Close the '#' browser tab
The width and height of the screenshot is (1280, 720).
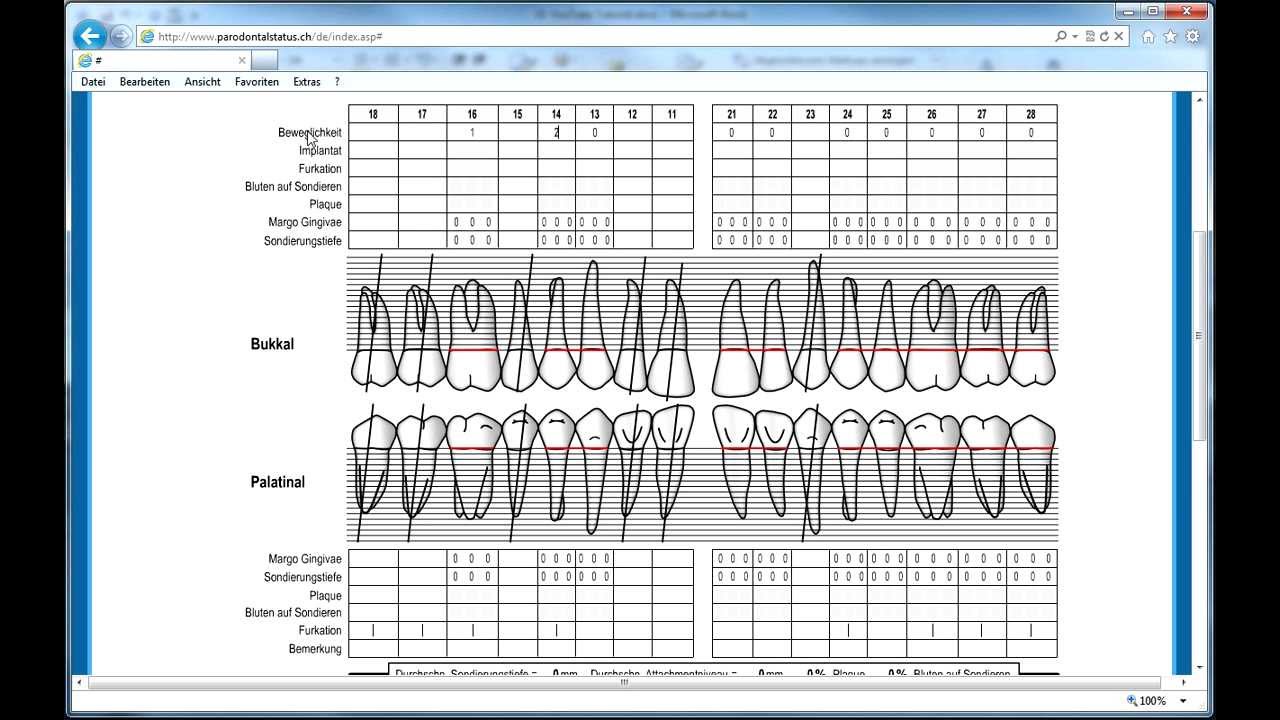click(x=242, y=60)
